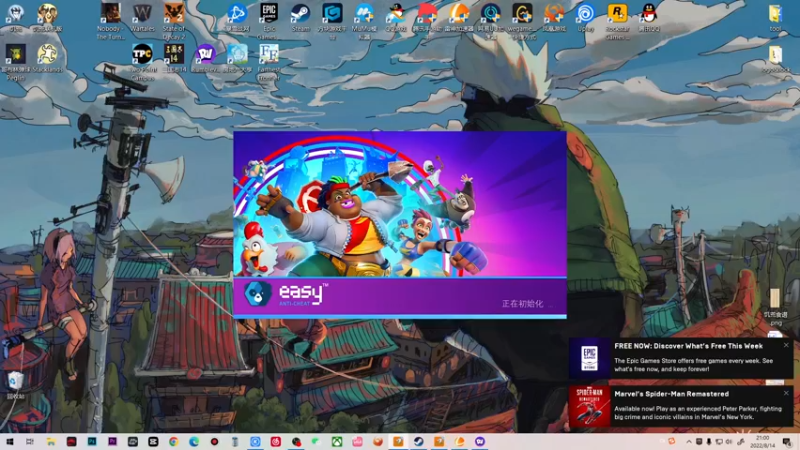Open the MuMu emulator desktop shortcut
This screenshot has width=800, height=450.
point(364,20)
